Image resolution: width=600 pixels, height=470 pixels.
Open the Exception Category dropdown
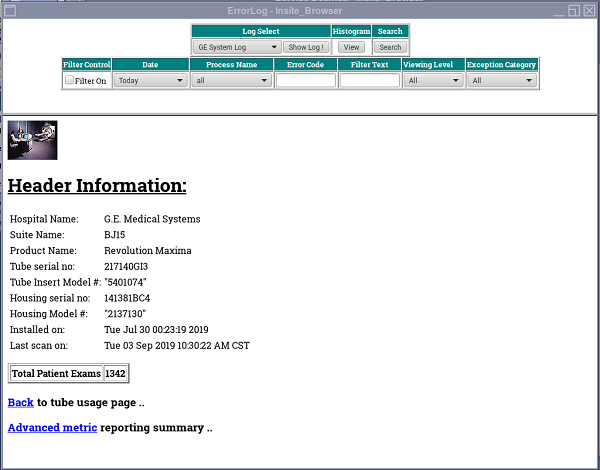click(x=502, y=81)
